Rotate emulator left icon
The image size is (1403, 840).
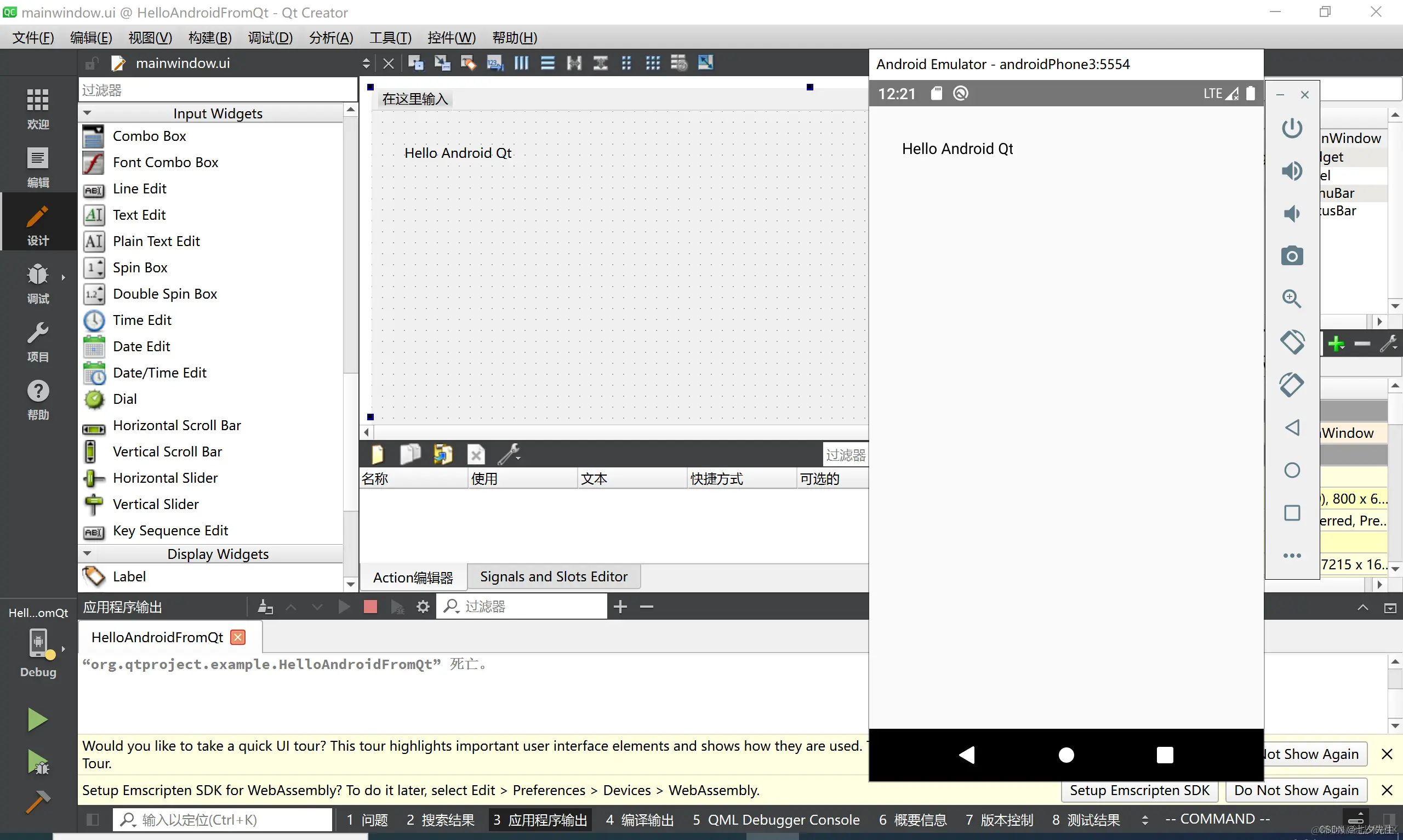(x=1292, y=342)
